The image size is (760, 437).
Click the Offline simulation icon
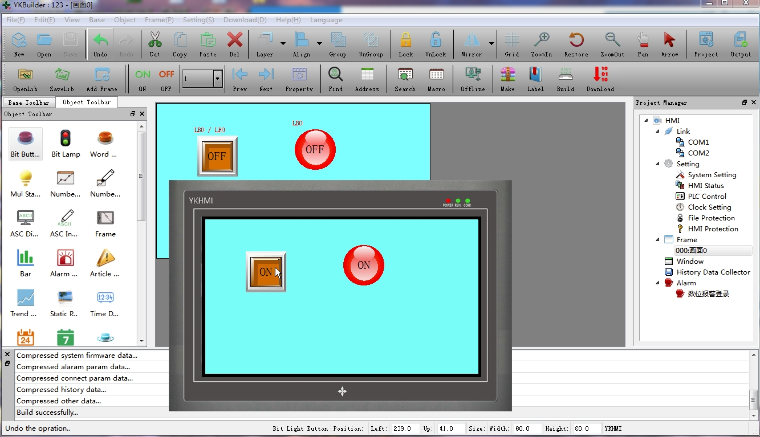tap(472, 78)
